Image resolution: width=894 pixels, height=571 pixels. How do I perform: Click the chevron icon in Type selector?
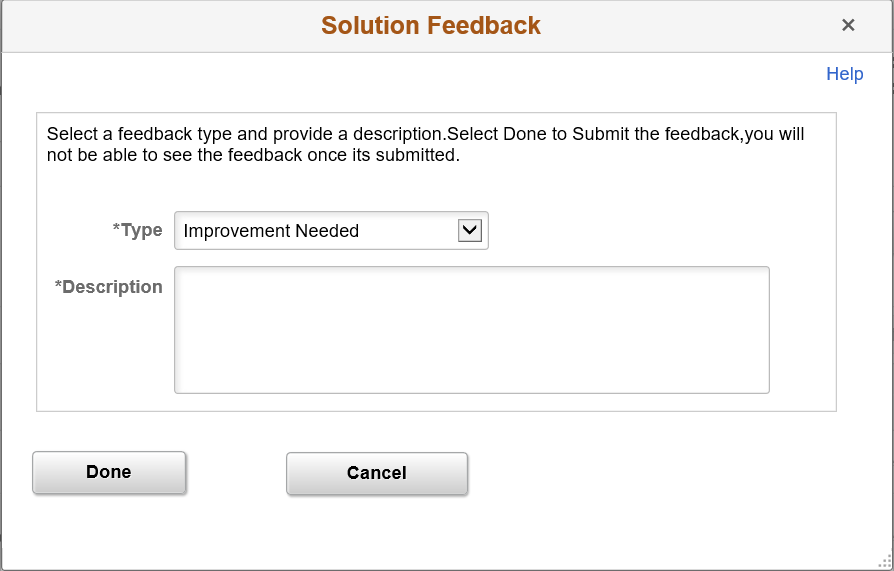coord(470,231)
